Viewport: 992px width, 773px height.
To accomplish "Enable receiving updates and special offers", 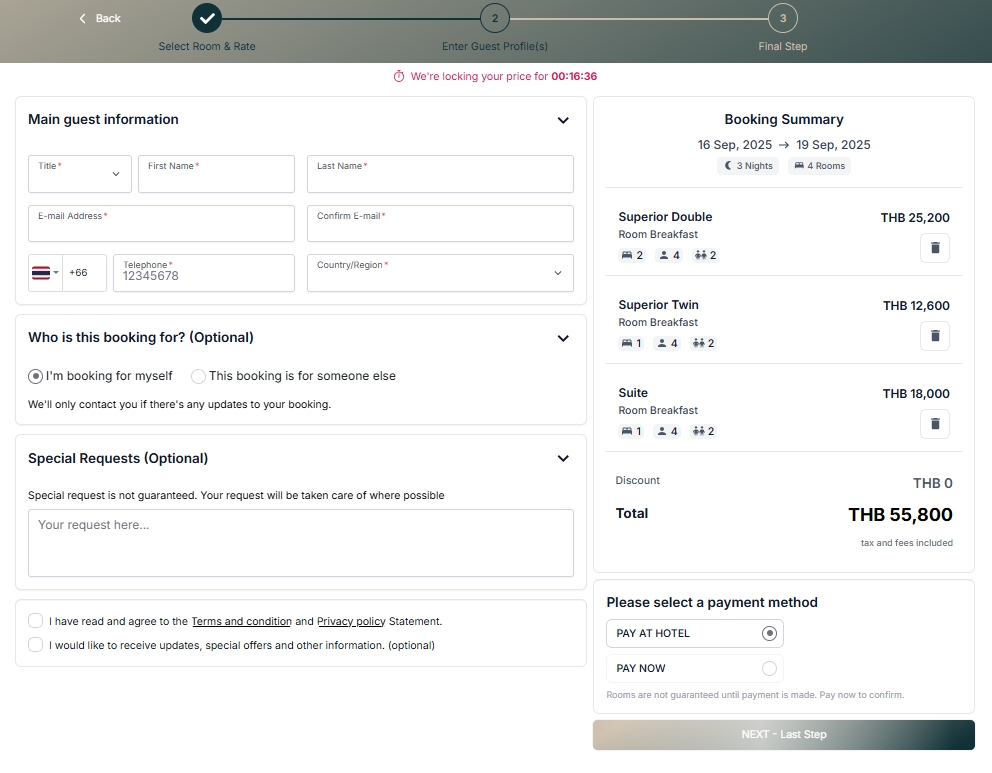I will [36, 645].
